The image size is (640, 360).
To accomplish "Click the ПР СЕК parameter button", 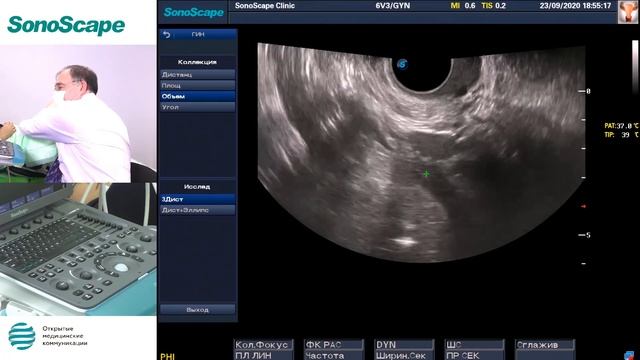I will [475, 356].
